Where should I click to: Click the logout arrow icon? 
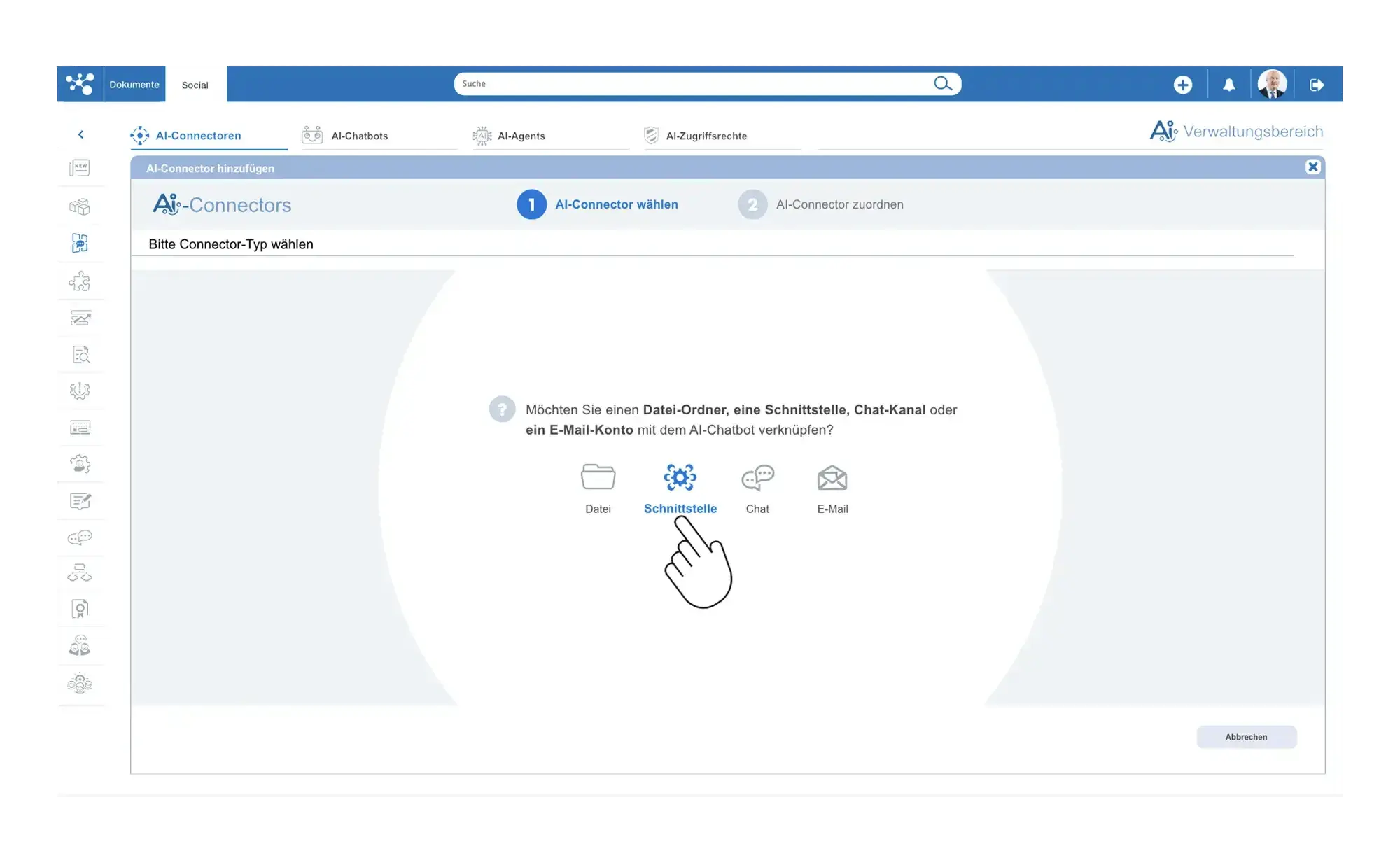[1317, 85]
